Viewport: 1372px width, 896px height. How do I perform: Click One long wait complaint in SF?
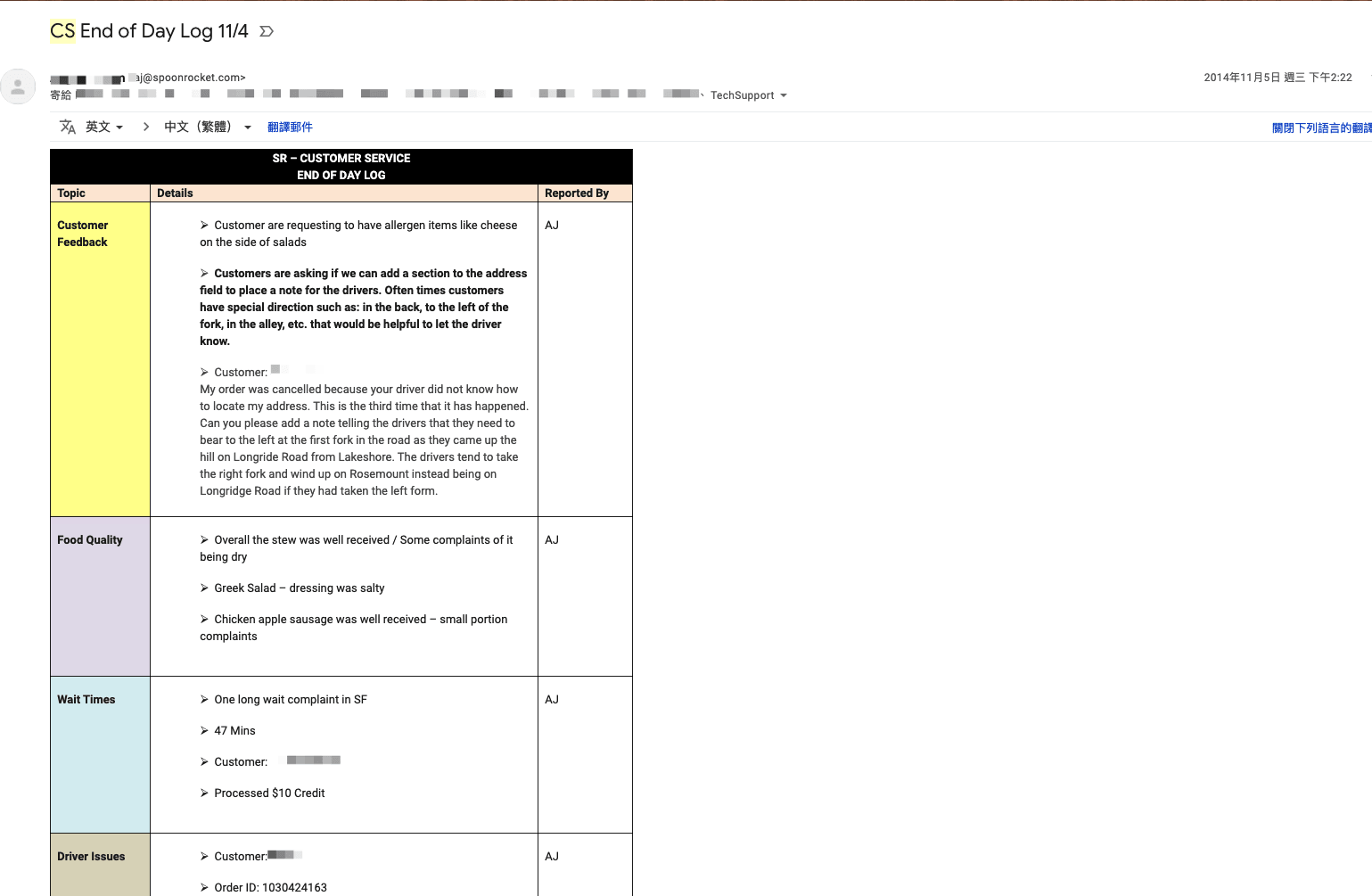283,700
